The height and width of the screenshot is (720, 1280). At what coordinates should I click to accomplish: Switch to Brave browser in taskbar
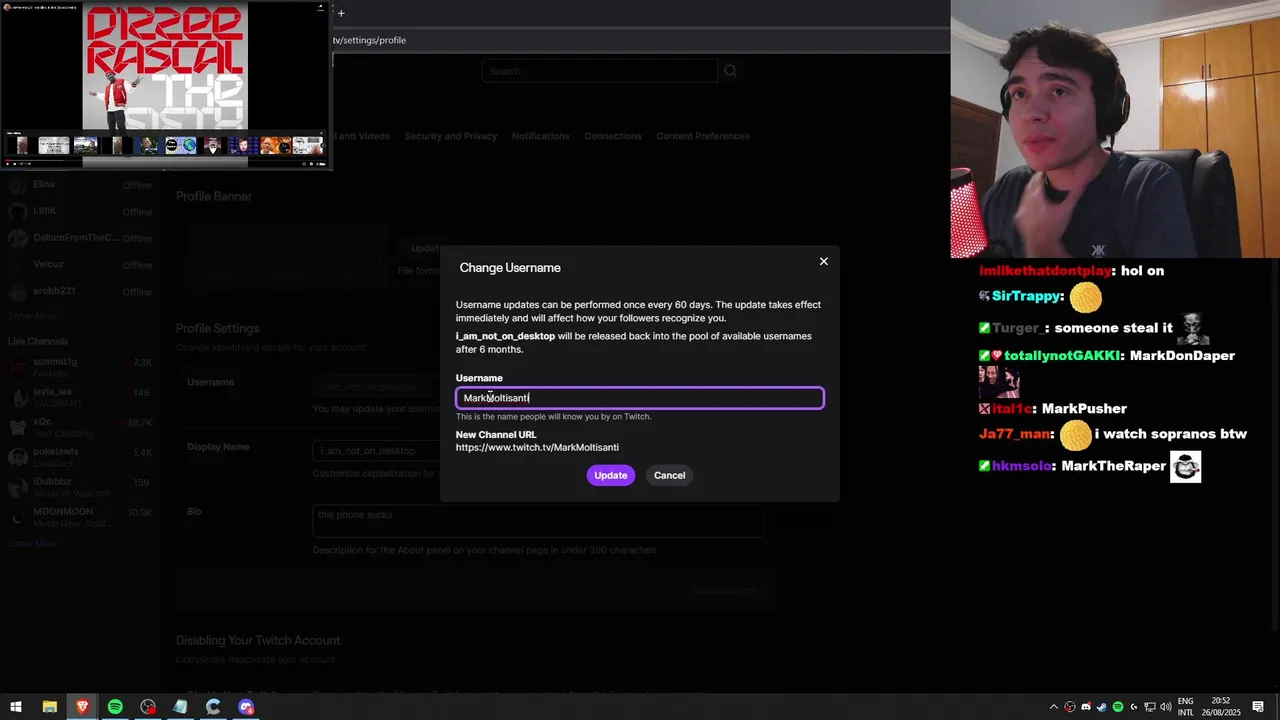tap(82, 707)
